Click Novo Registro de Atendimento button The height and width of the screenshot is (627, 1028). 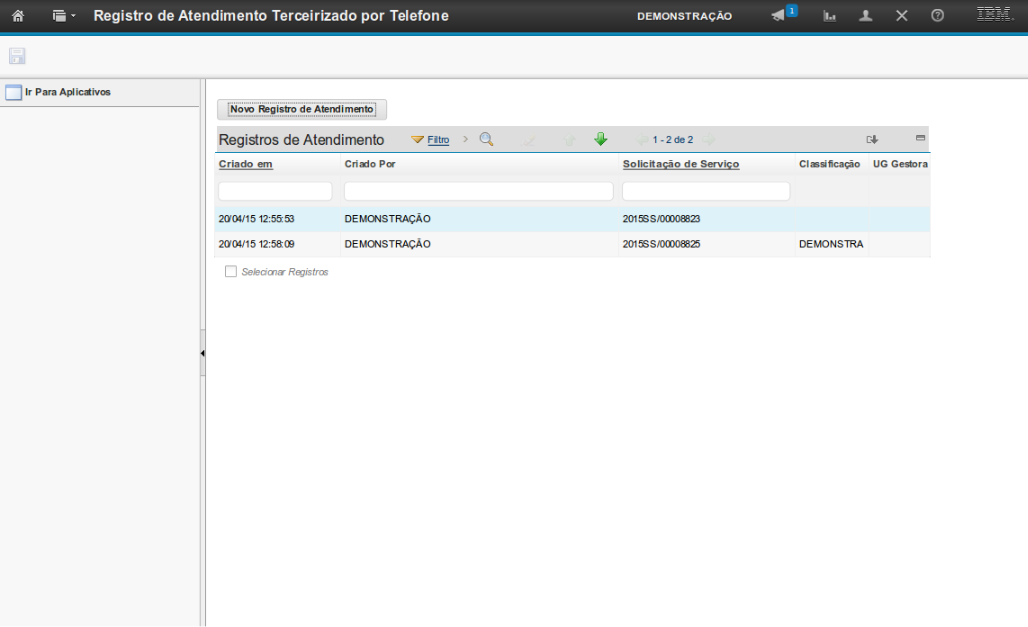click(302, 109)
